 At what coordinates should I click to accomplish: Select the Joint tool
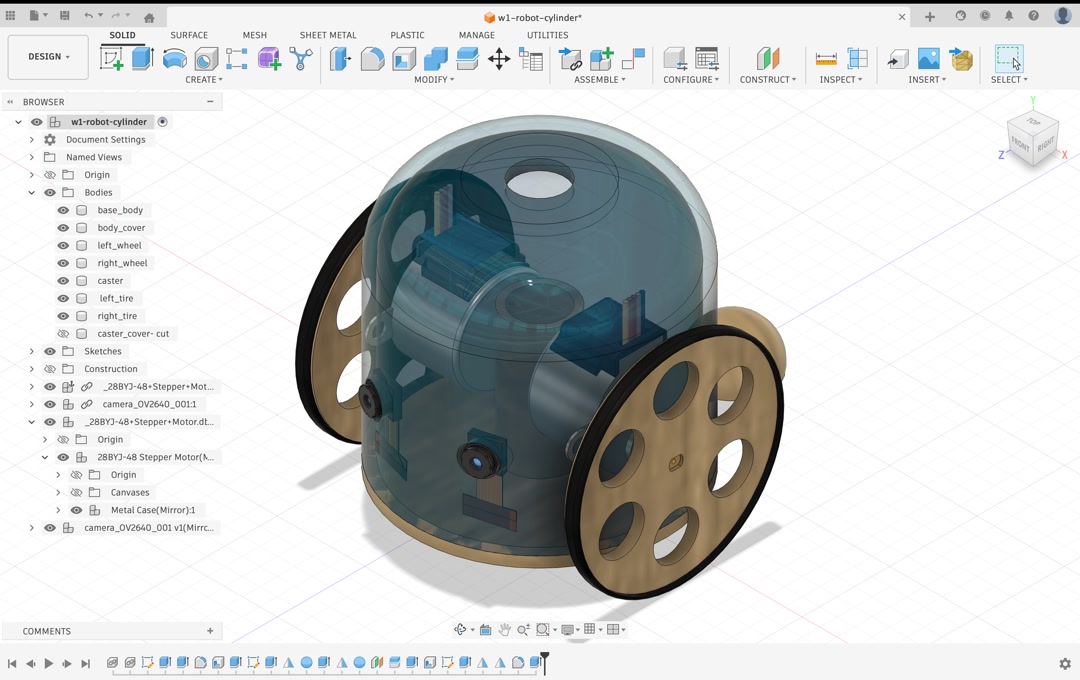pyautogui.click(x=633, y=59)
